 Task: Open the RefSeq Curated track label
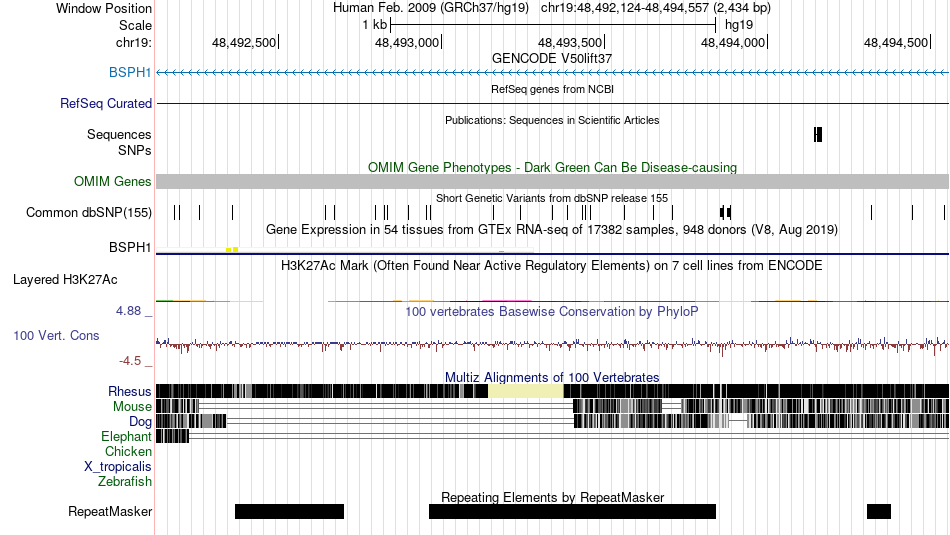(x=106, y=104)
